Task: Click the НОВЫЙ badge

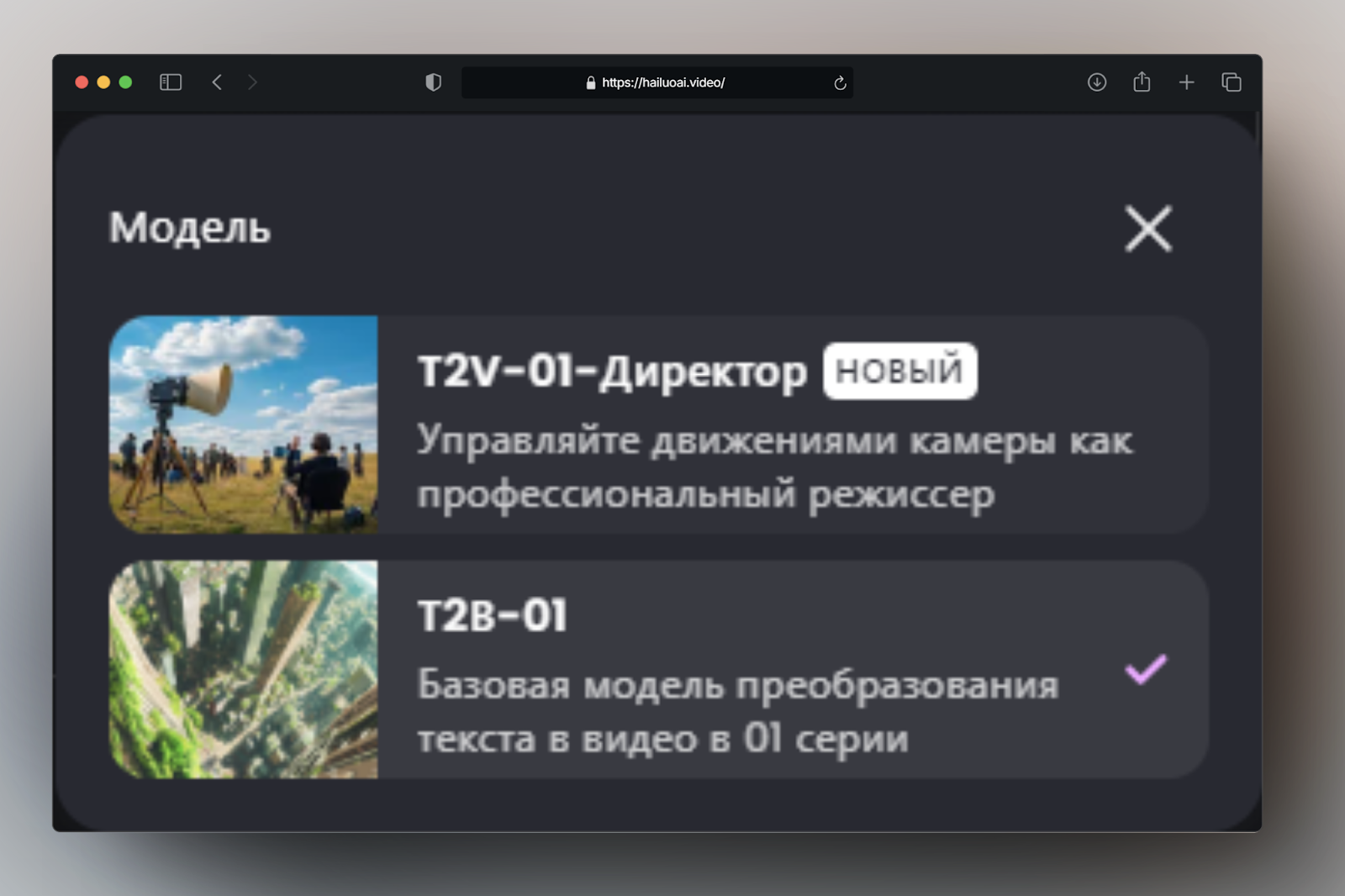Action: tap(900, 371)
